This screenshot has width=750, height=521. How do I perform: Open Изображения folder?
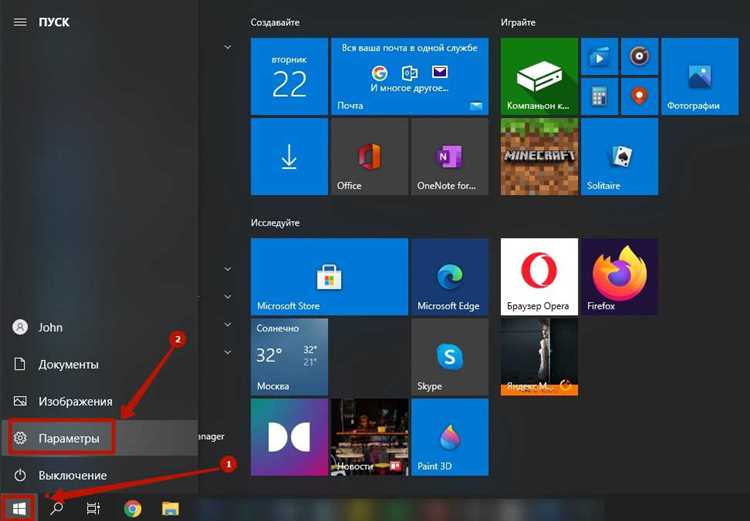[99, 401]
